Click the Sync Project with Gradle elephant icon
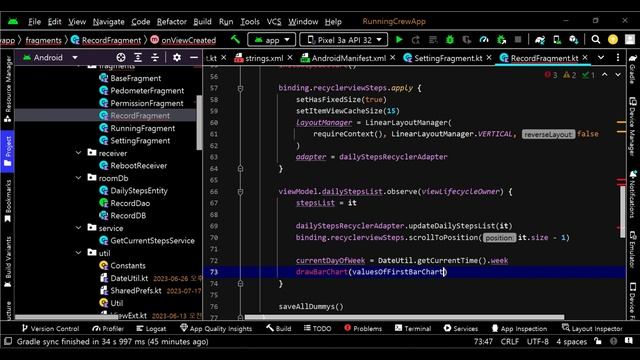 (x=540, y=40)
